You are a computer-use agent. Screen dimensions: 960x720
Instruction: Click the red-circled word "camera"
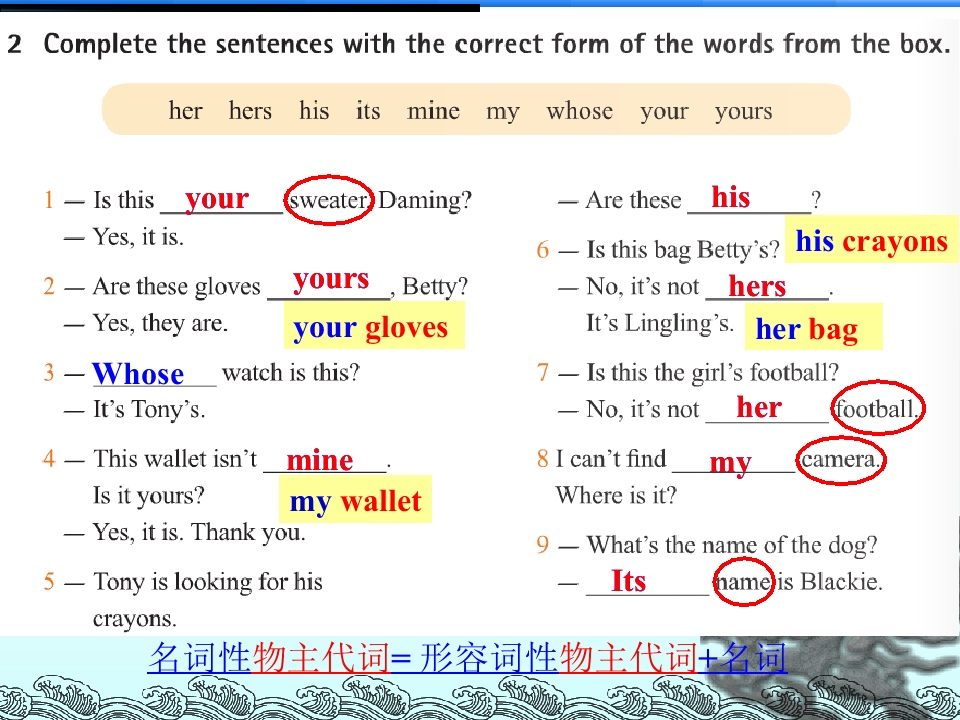point(841,459)
